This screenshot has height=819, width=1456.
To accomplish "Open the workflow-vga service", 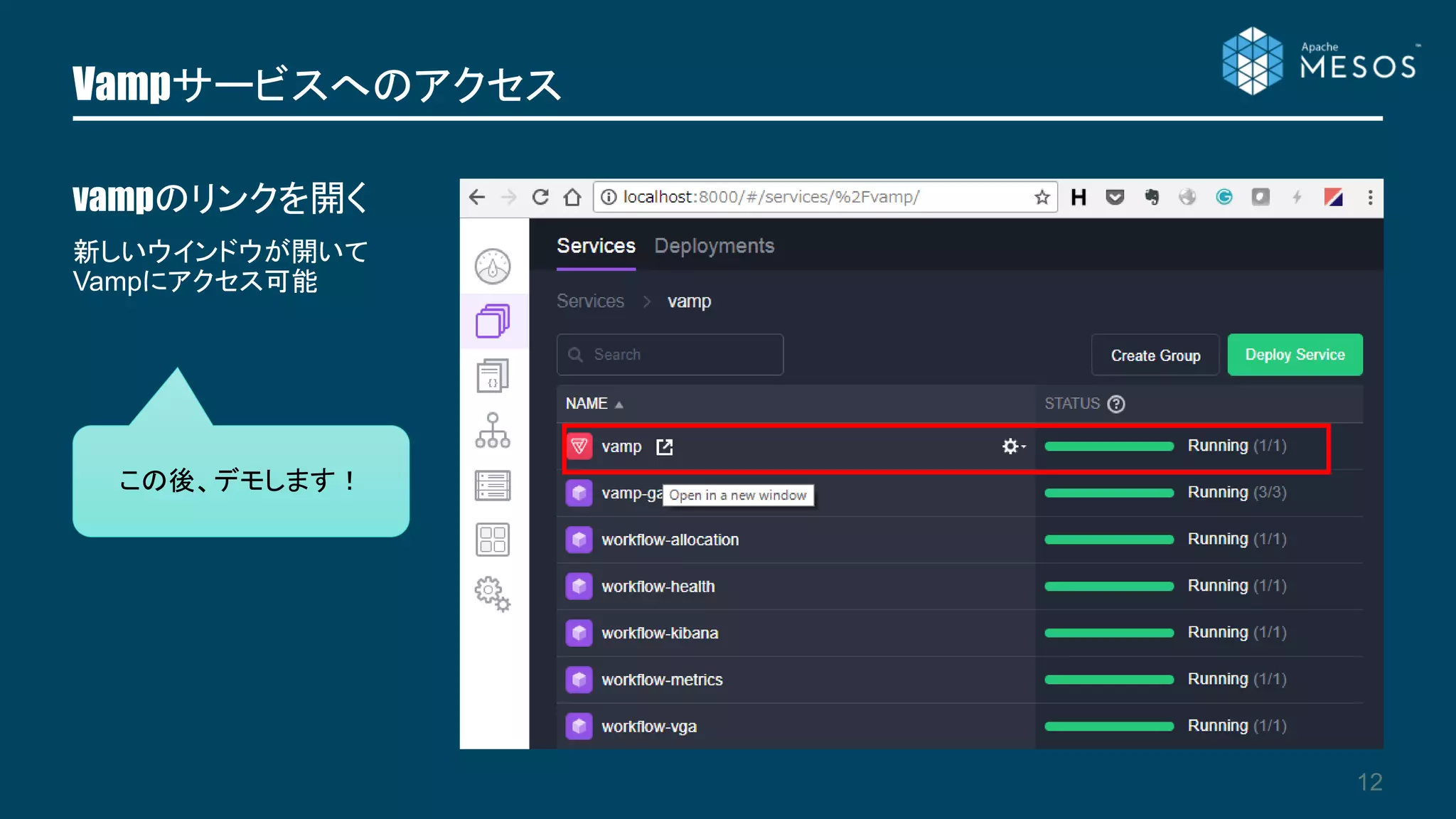I will click(x=649, y=727).
